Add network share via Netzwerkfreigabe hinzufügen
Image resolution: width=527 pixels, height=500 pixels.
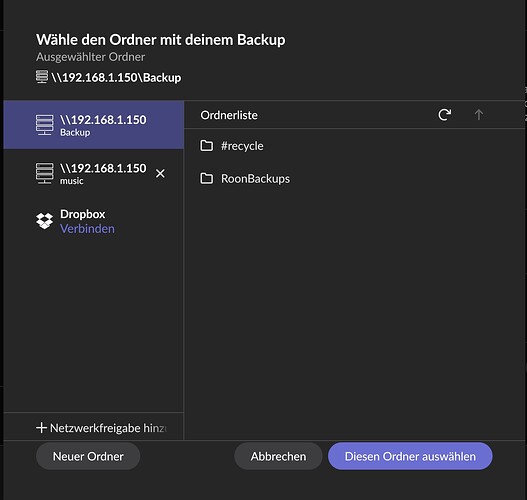pos(101,428)
